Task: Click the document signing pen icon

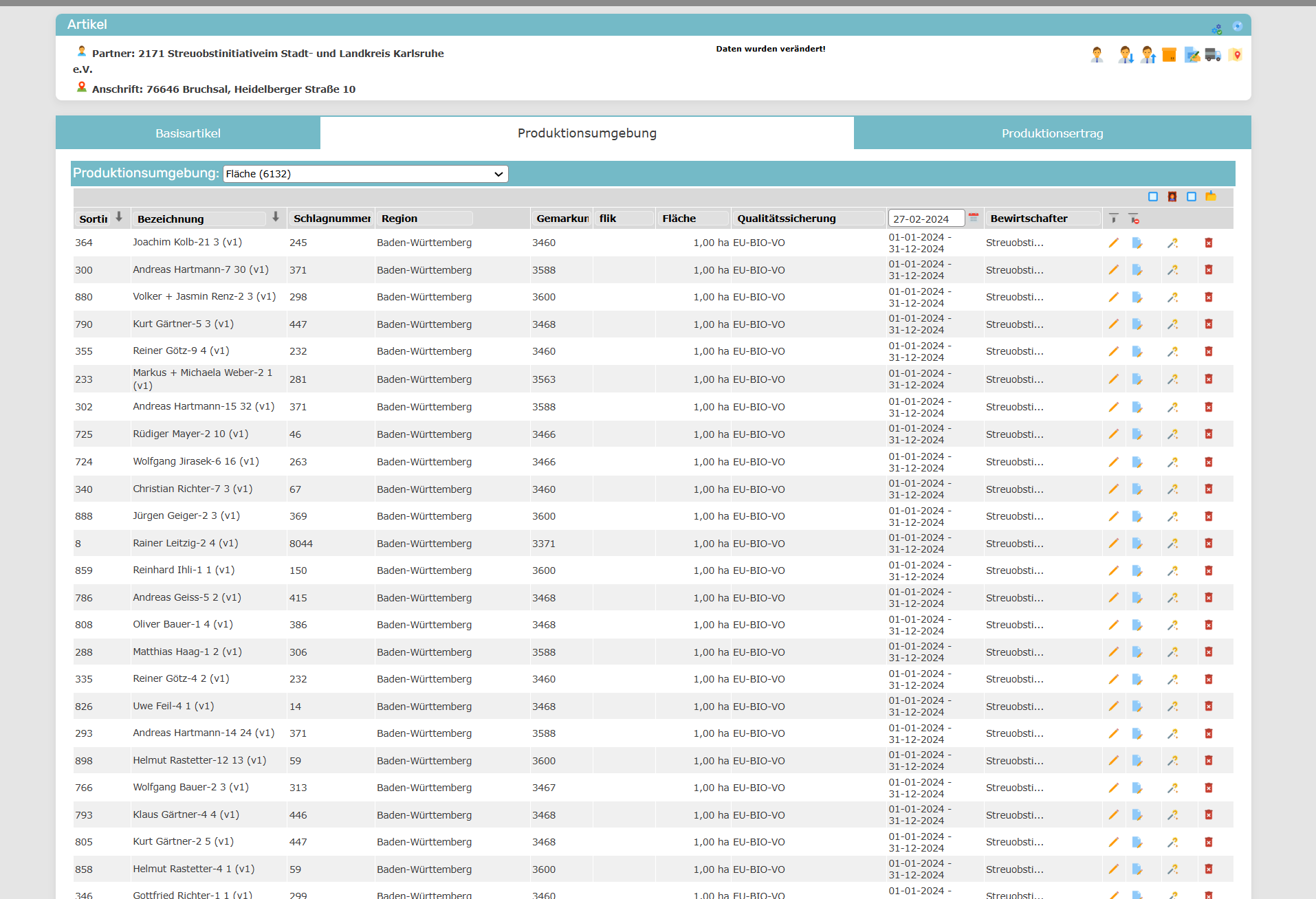Action: coord(1192,55)
